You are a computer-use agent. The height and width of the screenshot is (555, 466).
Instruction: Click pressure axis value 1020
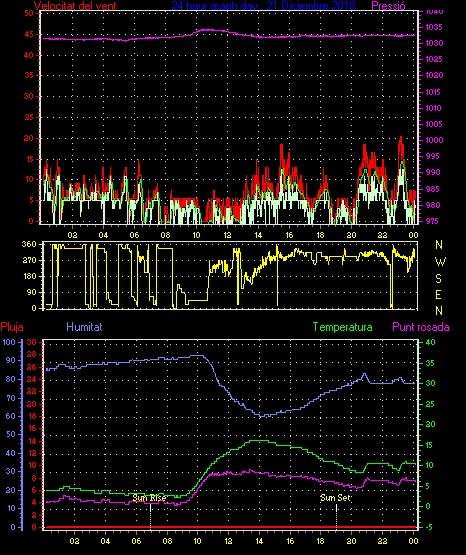(x=434, y=75)
